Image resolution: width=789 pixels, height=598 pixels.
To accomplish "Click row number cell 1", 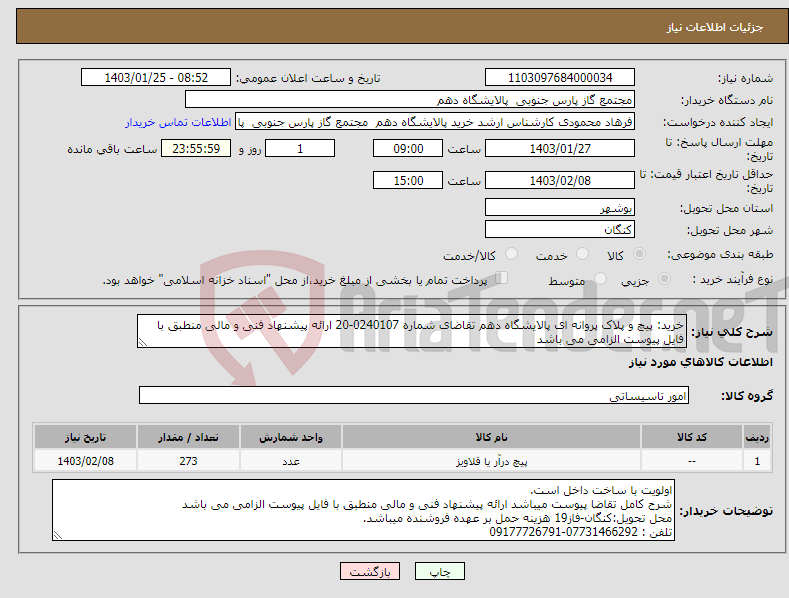I will pos(757,461).
